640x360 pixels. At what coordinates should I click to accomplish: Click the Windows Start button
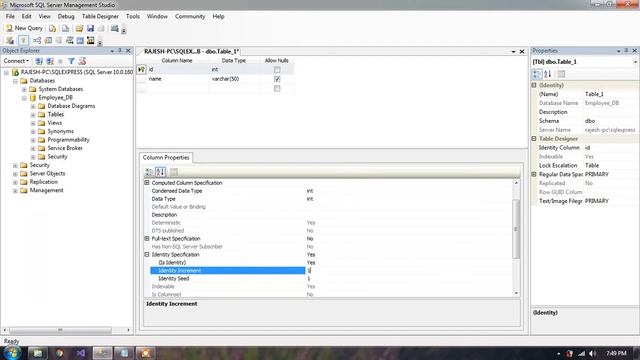(x=12, y=353)
